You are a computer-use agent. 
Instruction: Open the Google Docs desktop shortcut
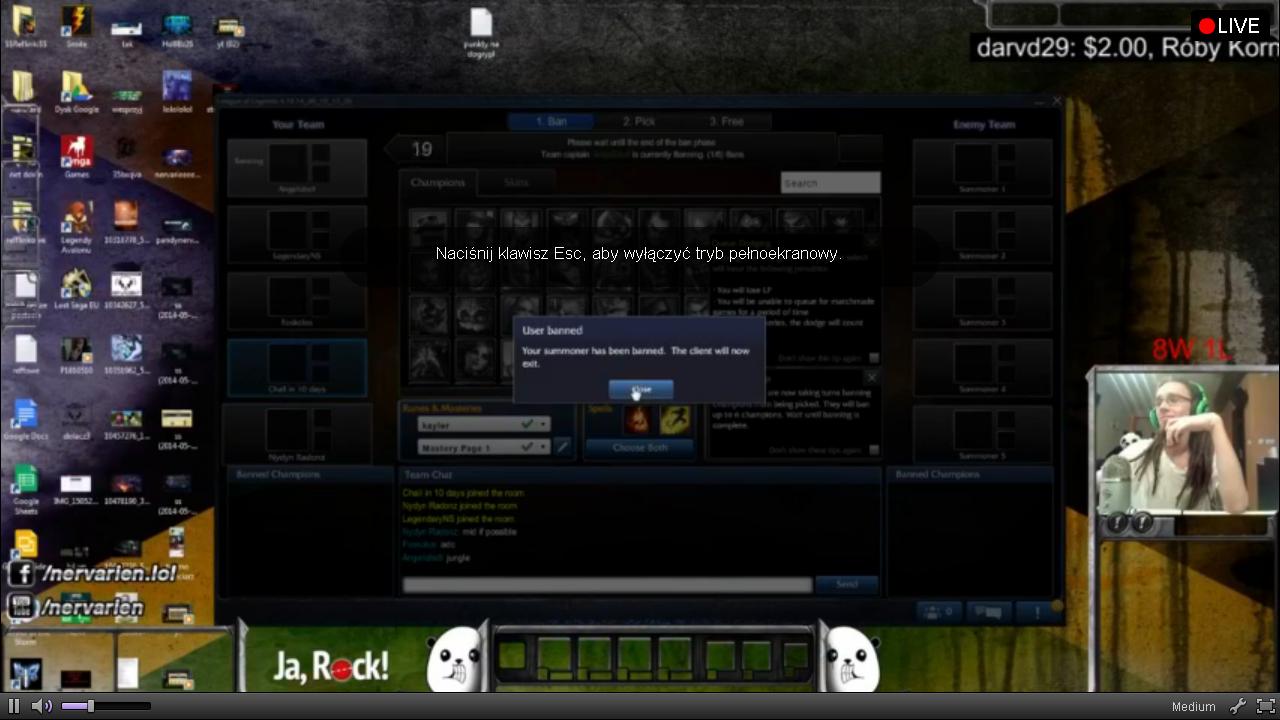coord(25,420)
